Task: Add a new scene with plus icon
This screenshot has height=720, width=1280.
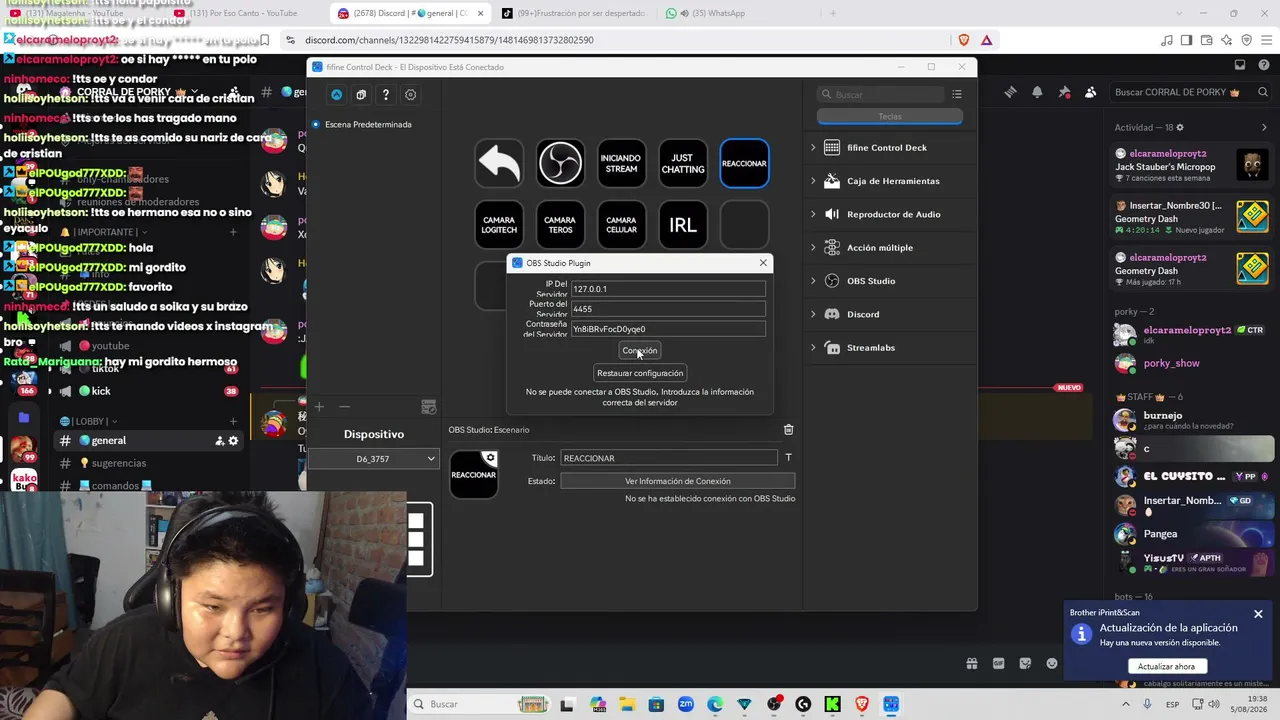Action: pos(319,407)
